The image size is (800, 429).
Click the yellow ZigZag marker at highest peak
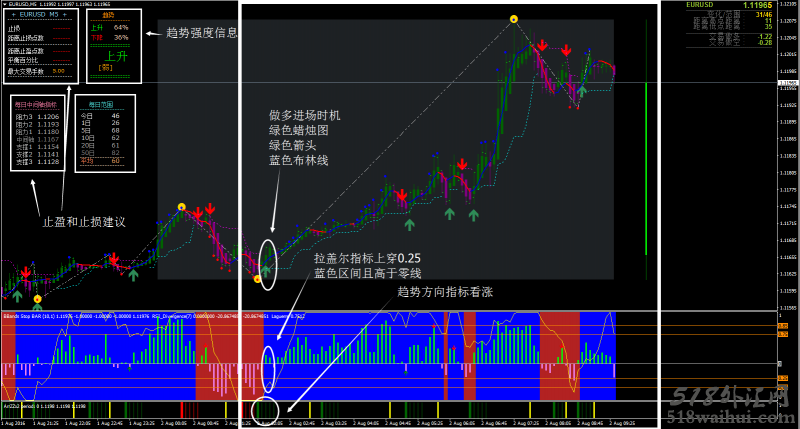(514, 19)
